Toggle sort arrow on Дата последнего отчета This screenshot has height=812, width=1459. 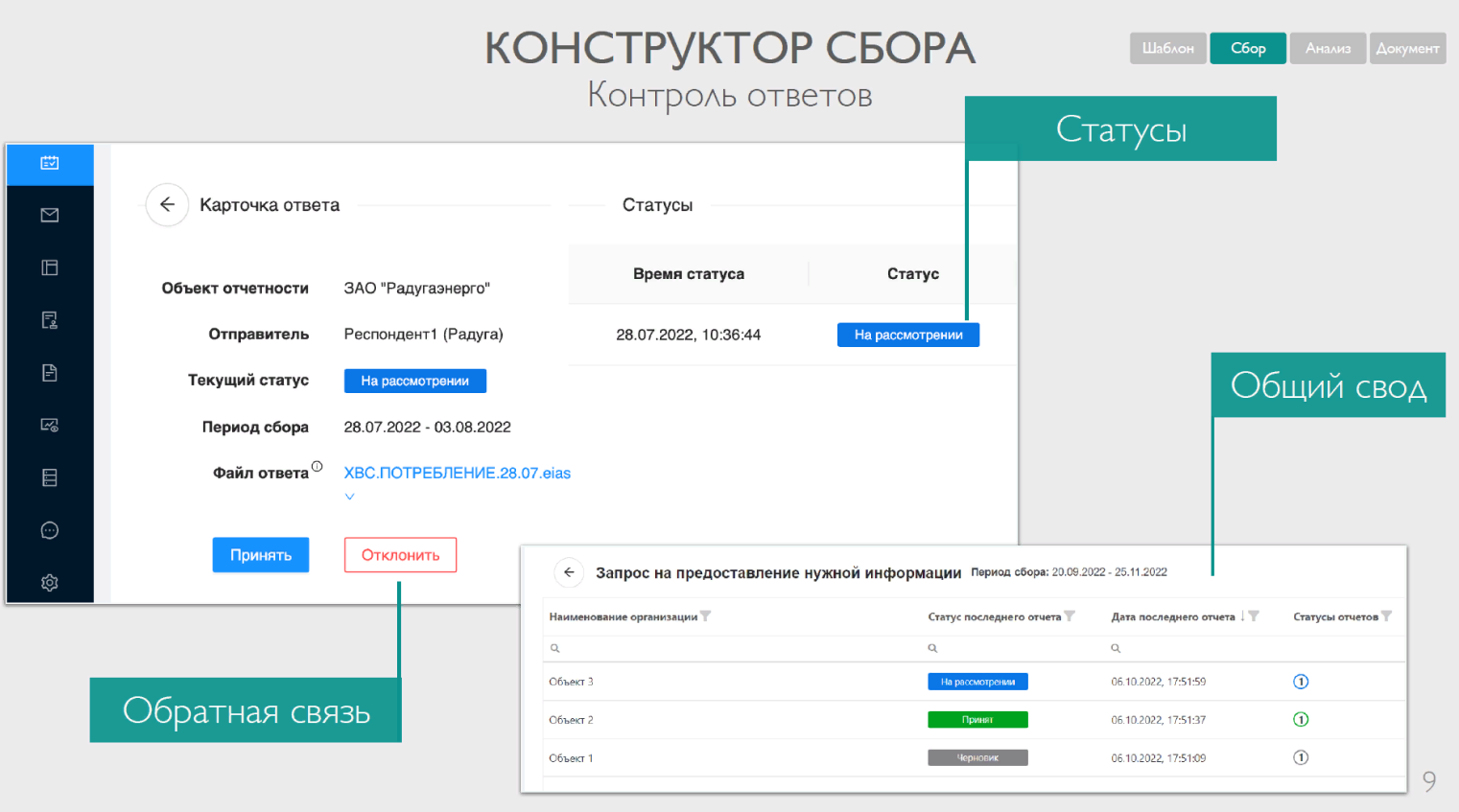(x=1242, y=616)
